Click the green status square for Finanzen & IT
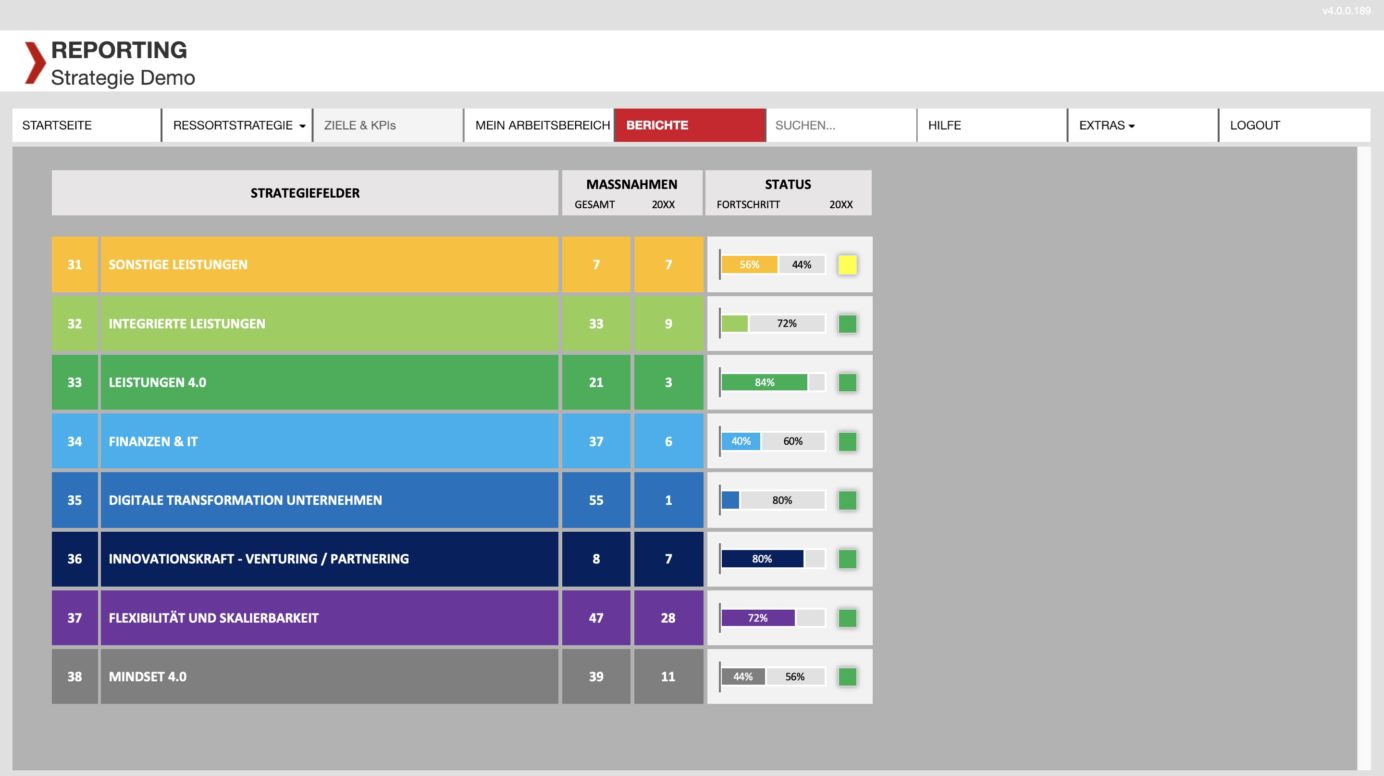The height and width of the screenshot is (776, 1384). pos(846,441)
